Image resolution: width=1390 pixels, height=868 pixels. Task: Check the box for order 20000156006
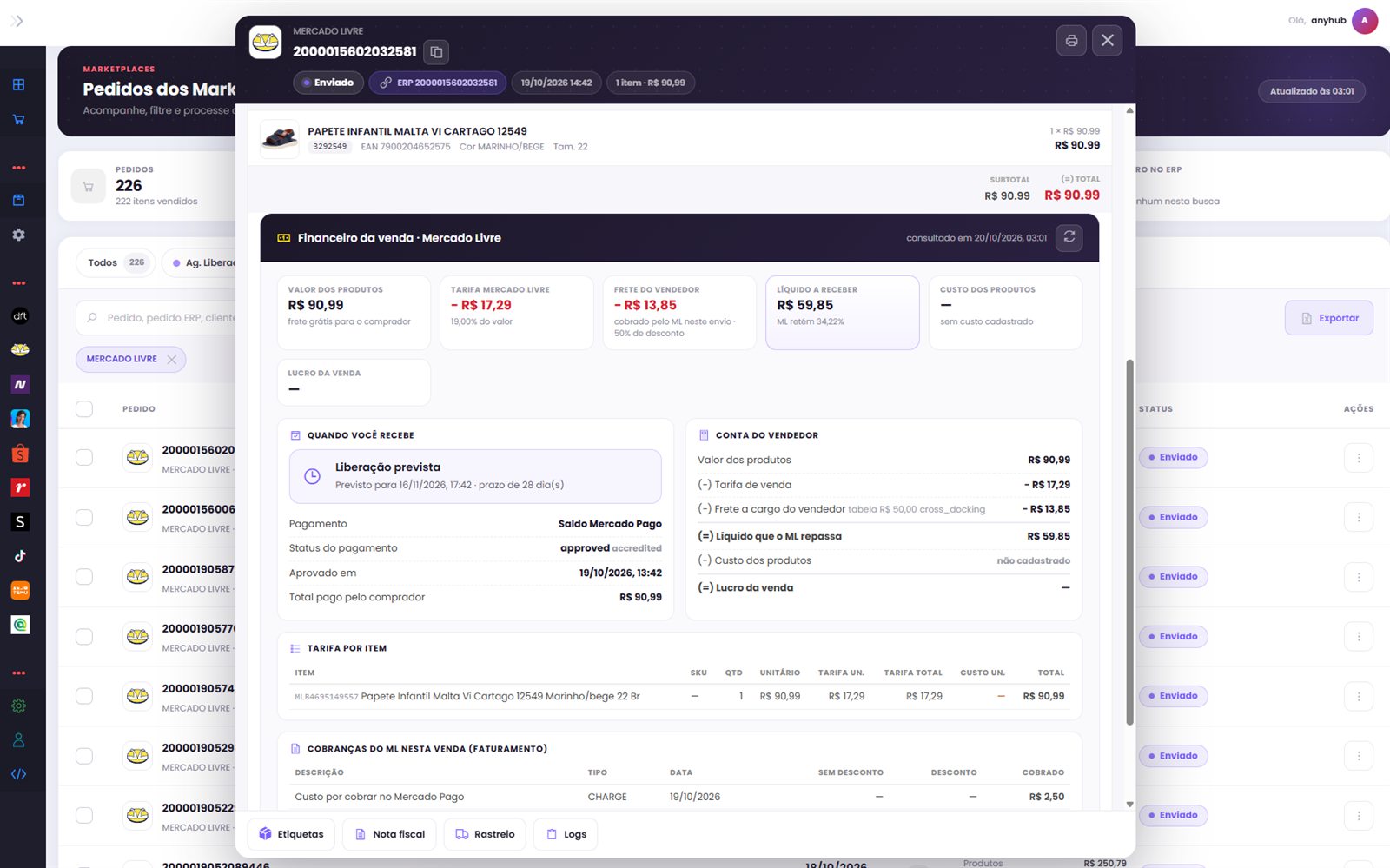click(84, 517)
